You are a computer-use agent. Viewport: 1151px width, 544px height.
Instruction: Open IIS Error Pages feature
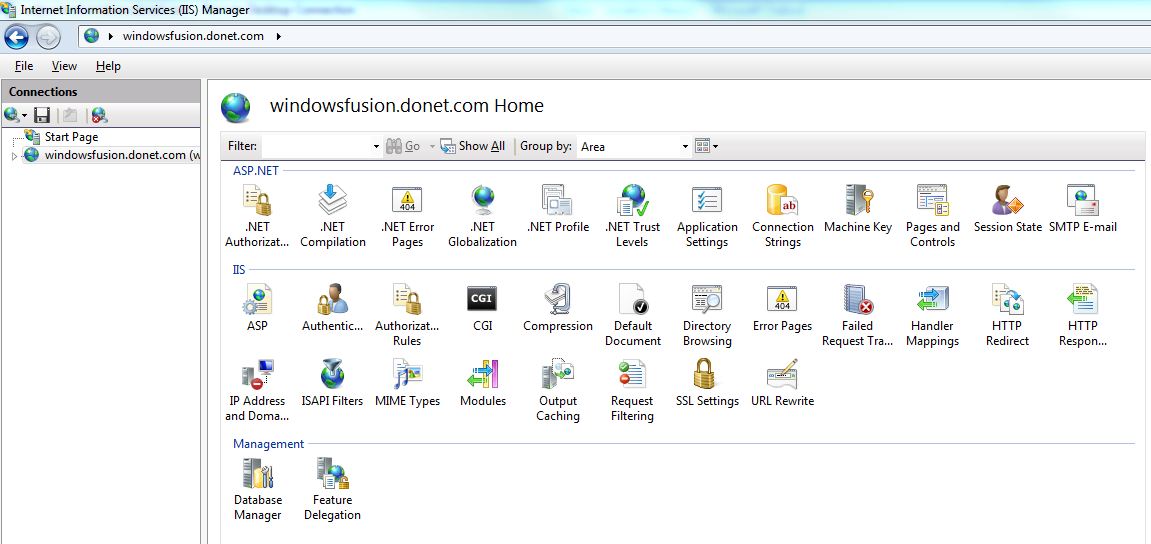783,307
